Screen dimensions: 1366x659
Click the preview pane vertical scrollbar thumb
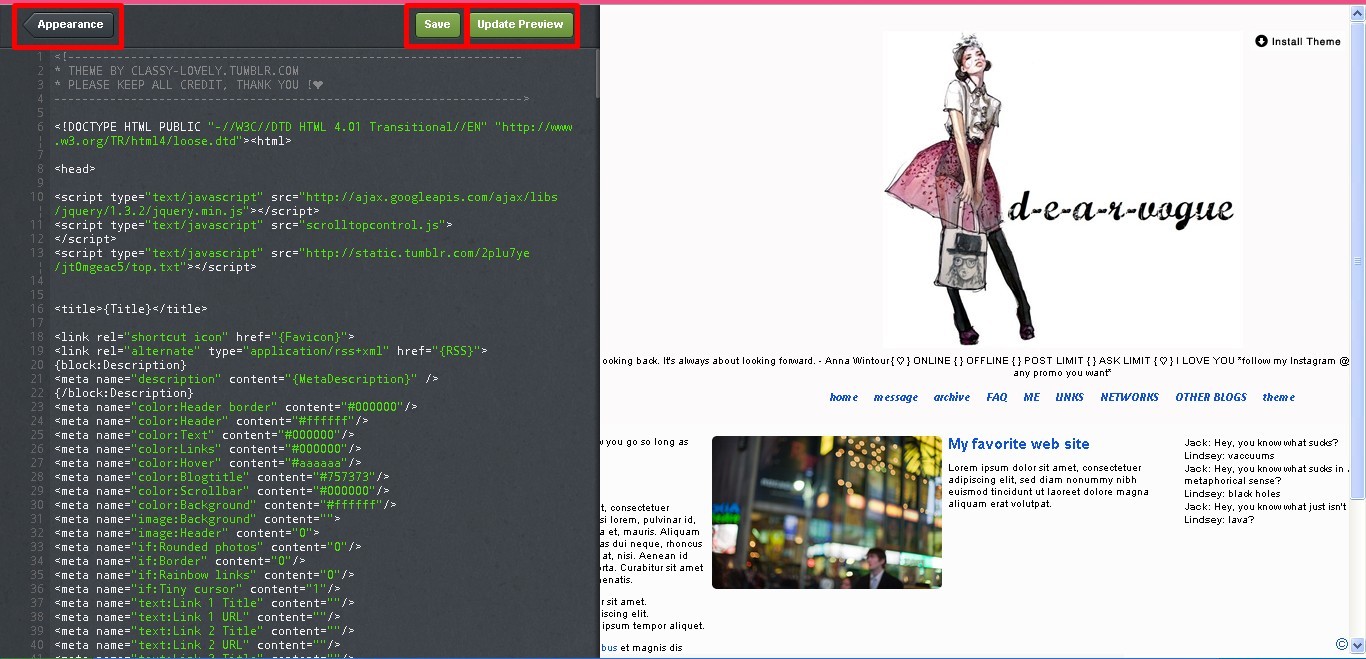click(1357, 263)
